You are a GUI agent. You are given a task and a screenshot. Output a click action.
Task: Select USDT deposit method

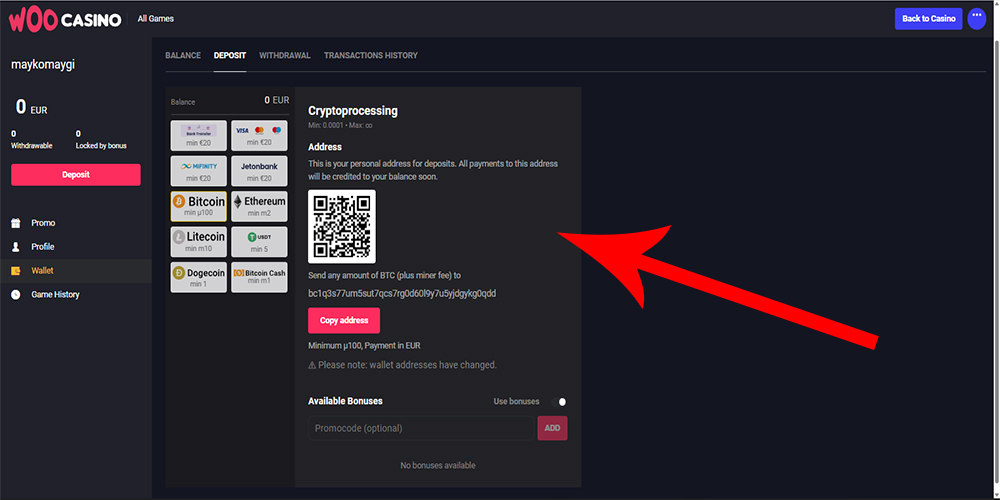pyautogui.click(x=259, y=242)
